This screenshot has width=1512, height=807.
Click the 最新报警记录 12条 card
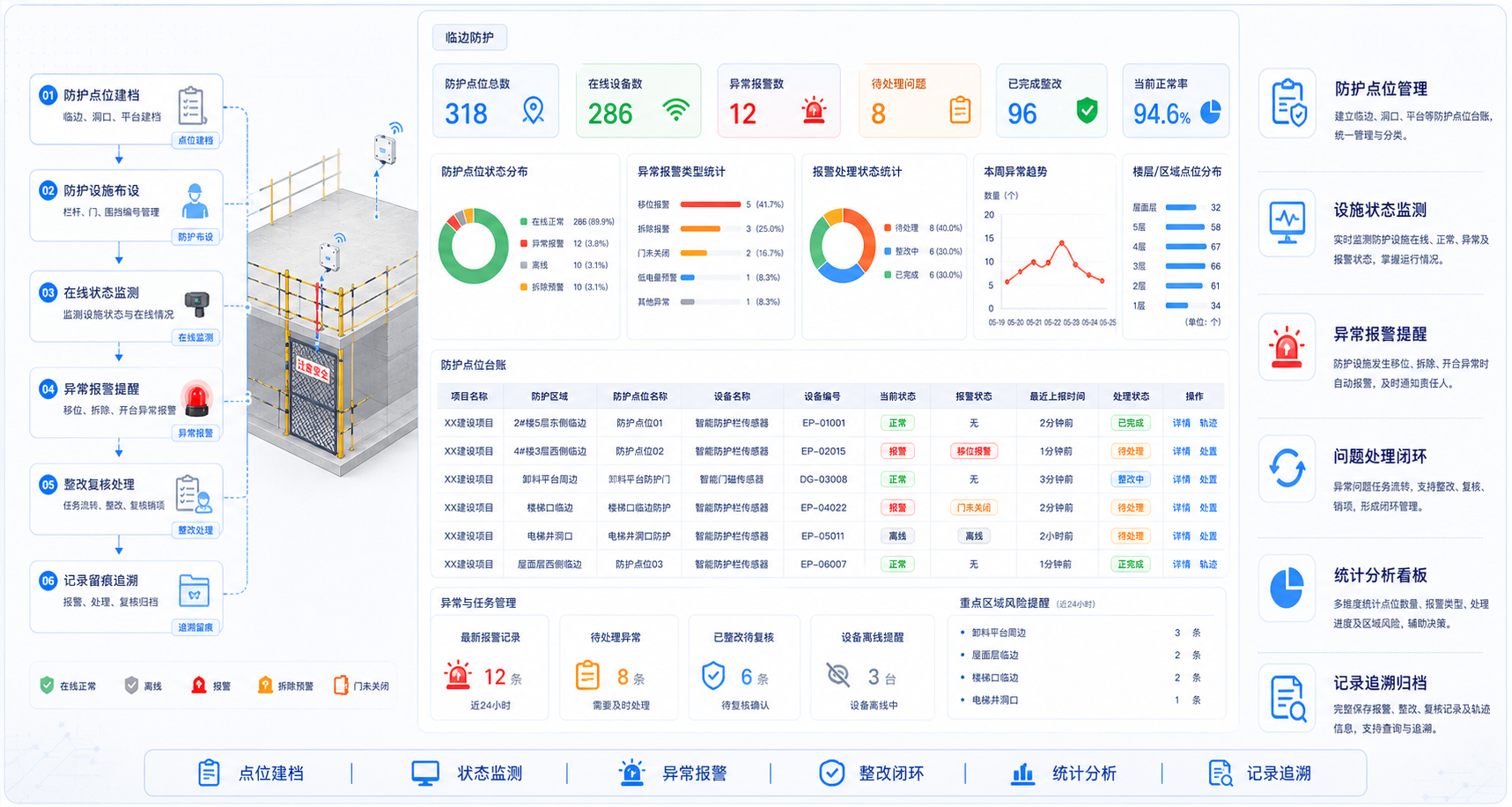[x=490, y=667]
